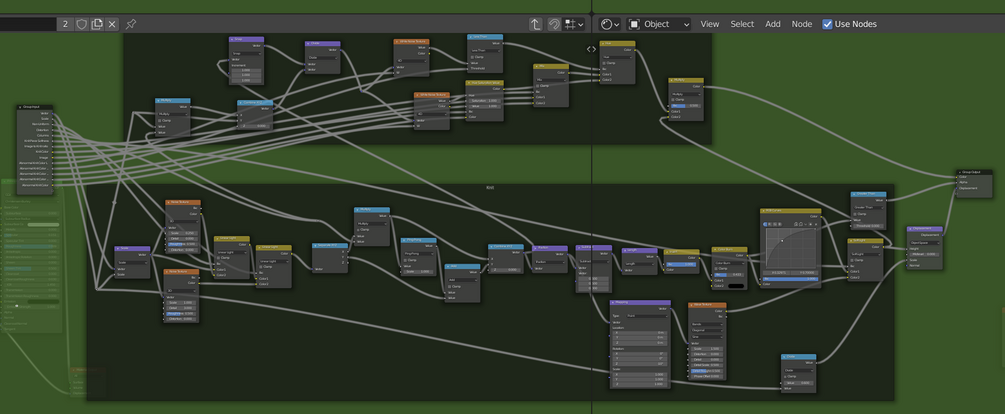This screenshot has height=414, width=1005.
Task: Collapse the Snap node triangle
Action: pos(232,39)
